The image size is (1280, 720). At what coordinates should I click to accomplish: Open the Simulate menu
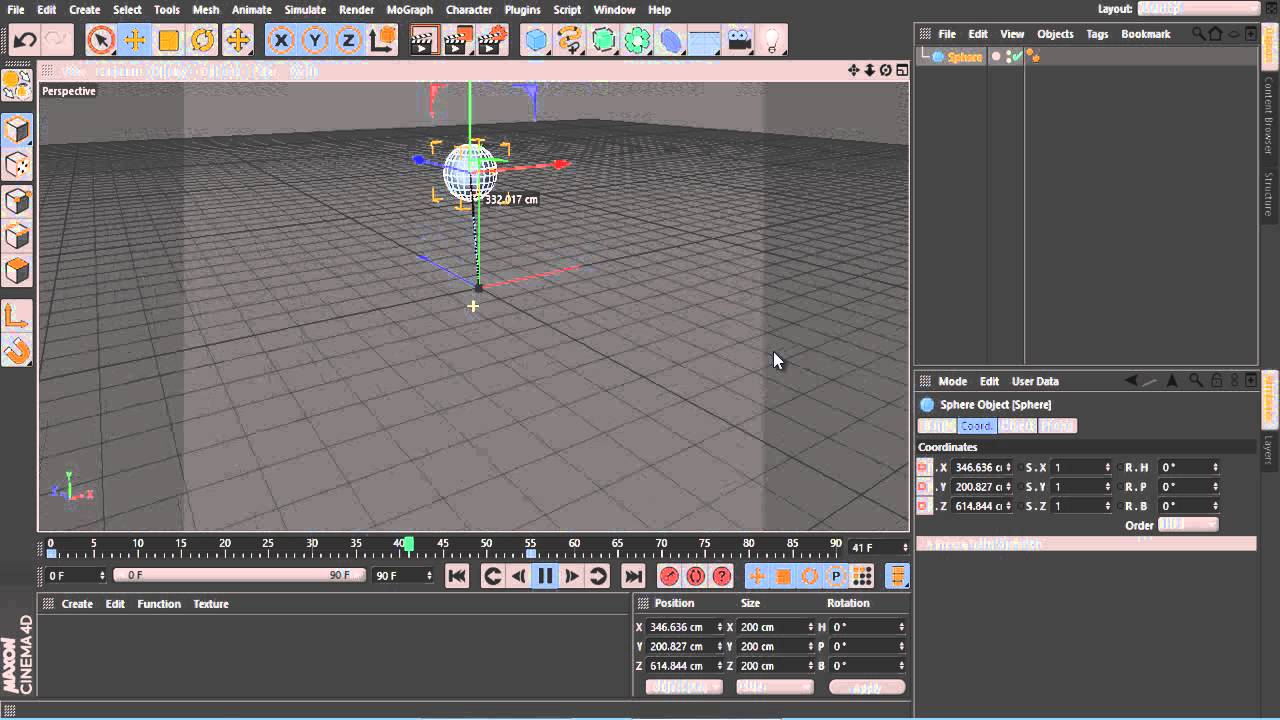[x=305, y=10]
